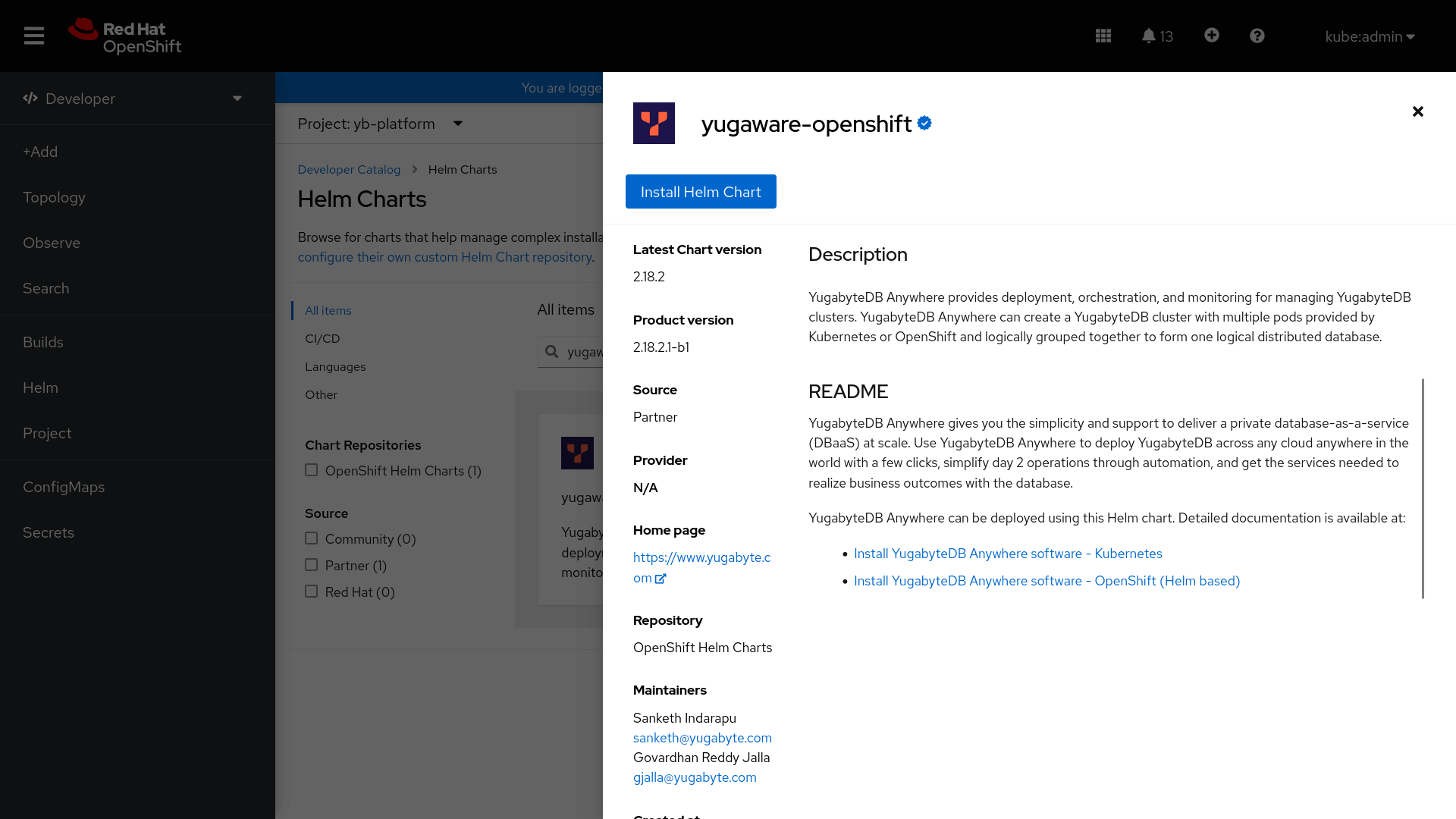
Task: Check the OpenShift Helm Charts repository filter
Action: pyautogui.click(x=311, y=469)
